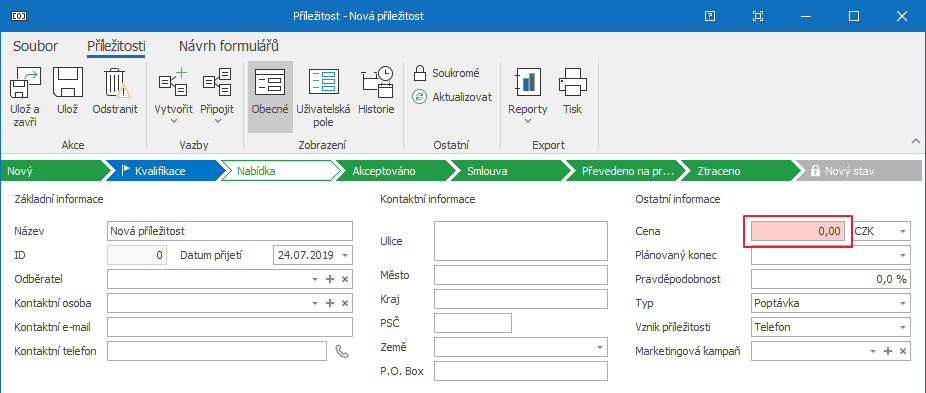Viewport: 926px width, 393px height.
Task: Open the CZK currency dropdown
Action: (902, 232)
